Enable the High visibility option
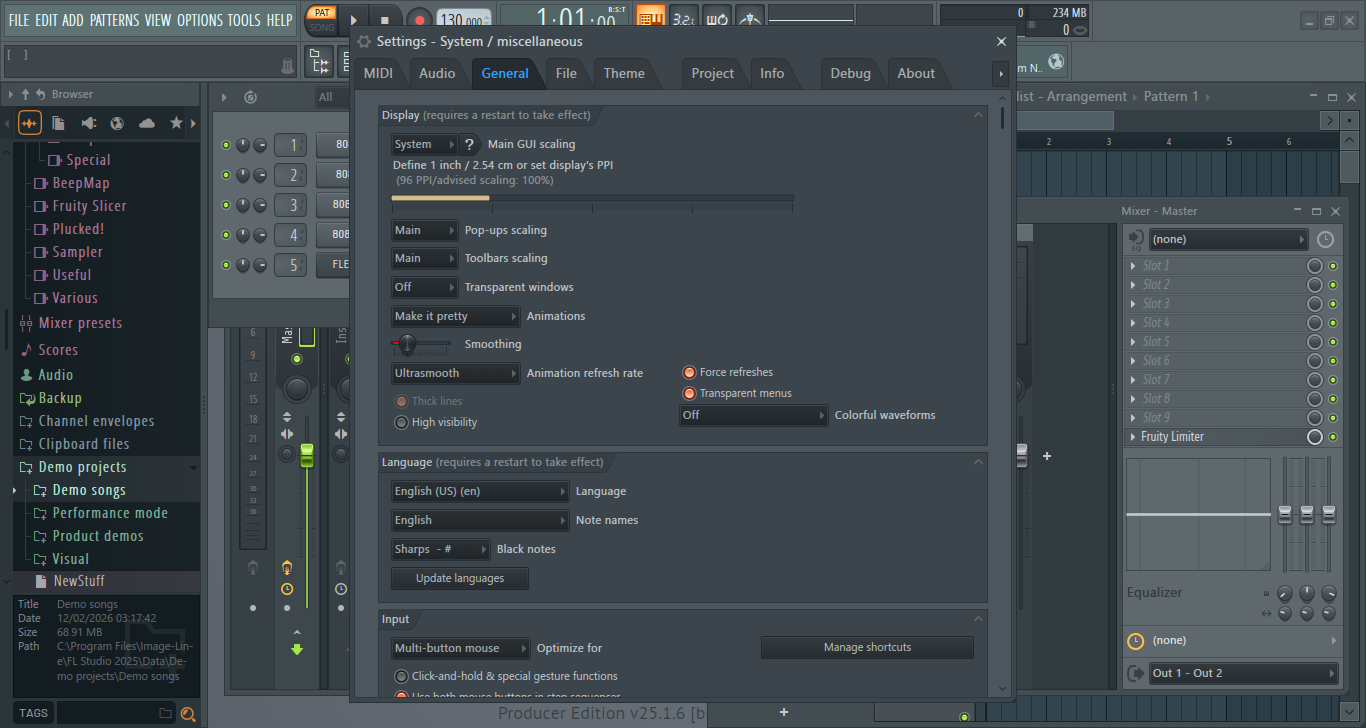1366x728 pixels. click(402, 422)
